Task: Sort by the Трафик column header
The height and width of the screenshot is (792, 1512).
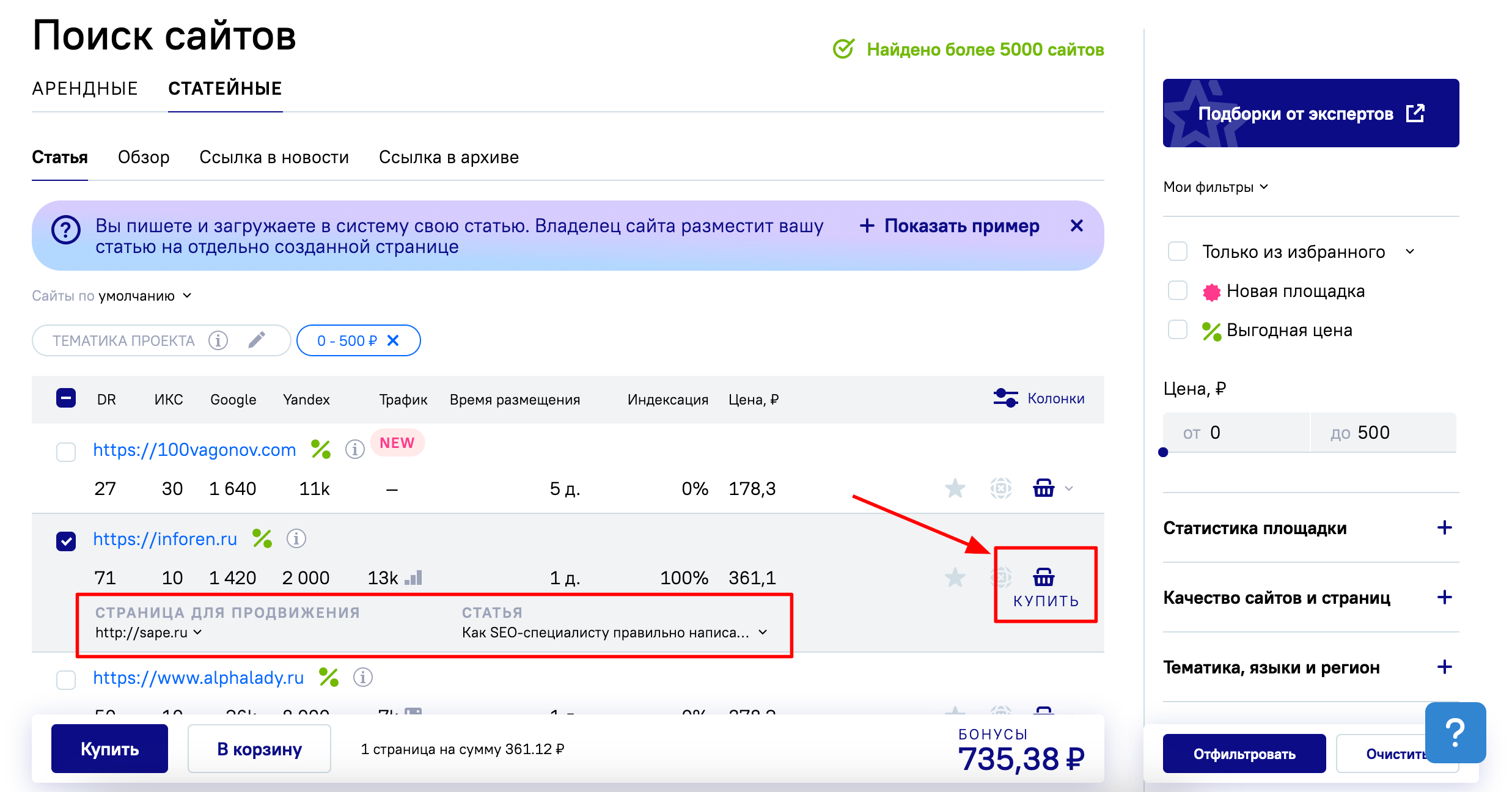Action: point(403,399)
